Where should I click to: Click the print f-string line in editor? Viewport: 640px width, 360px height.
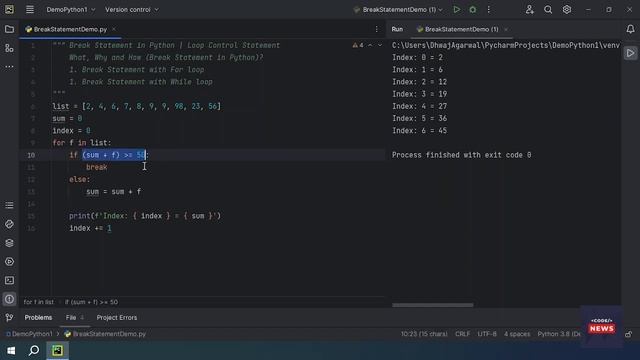coord(145,216)
